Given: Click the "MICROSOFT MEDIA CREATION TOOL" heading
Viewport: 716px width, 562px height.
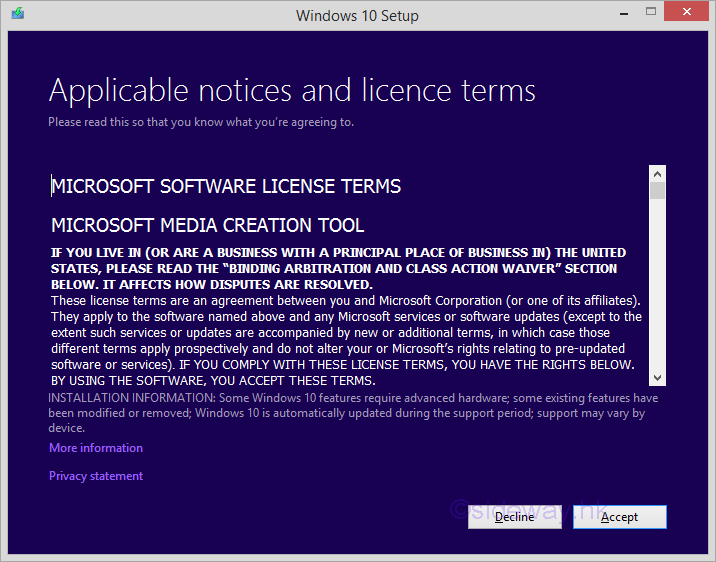Looking at the screenshot, I should click(x=208, y=225).
